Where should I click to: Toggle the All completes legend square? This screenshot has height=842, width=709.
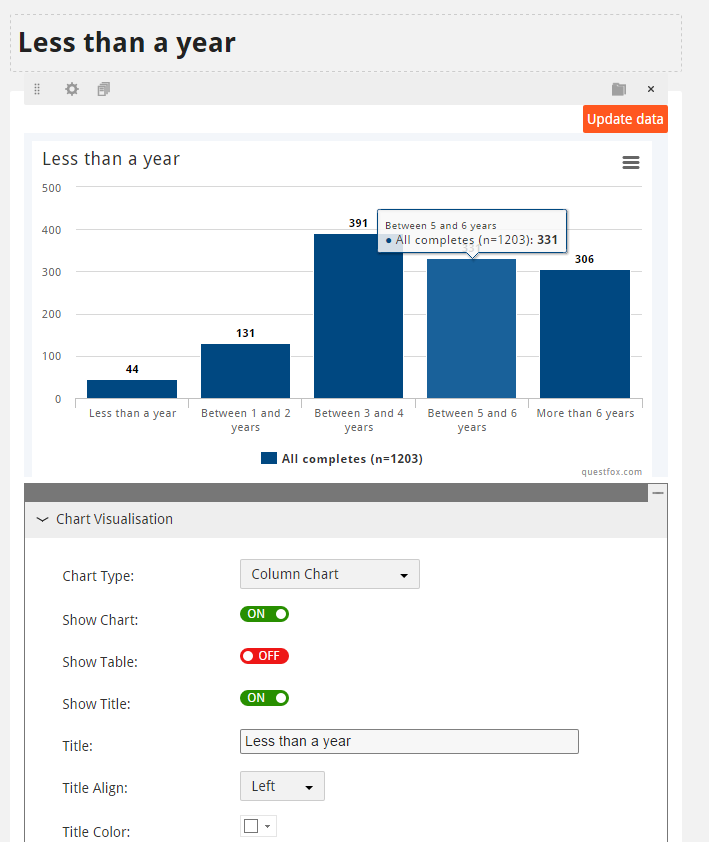coord(269,458)
